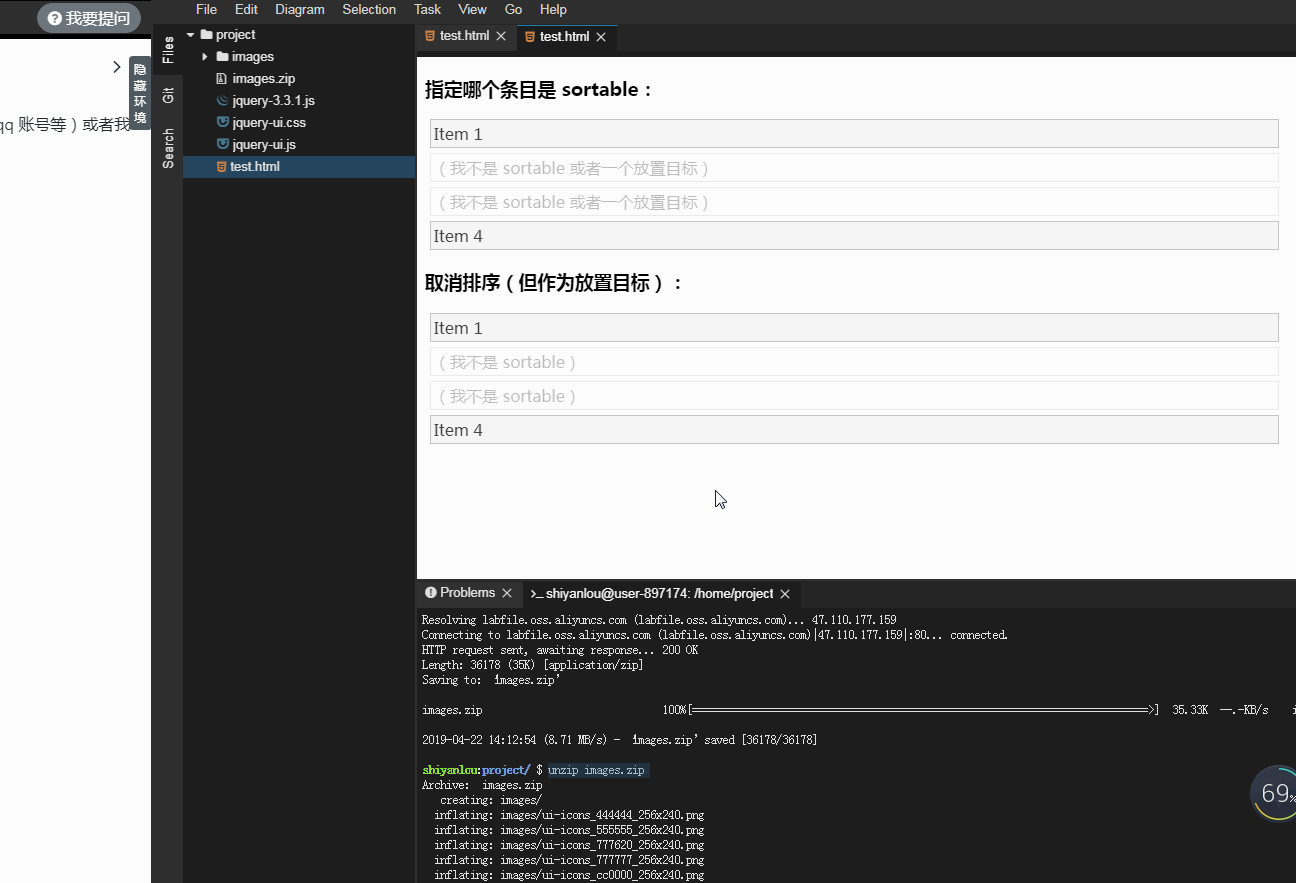Click Item 1 in the first sortable list
Viewport: 1296px width, 883px height.
(854, 134)
